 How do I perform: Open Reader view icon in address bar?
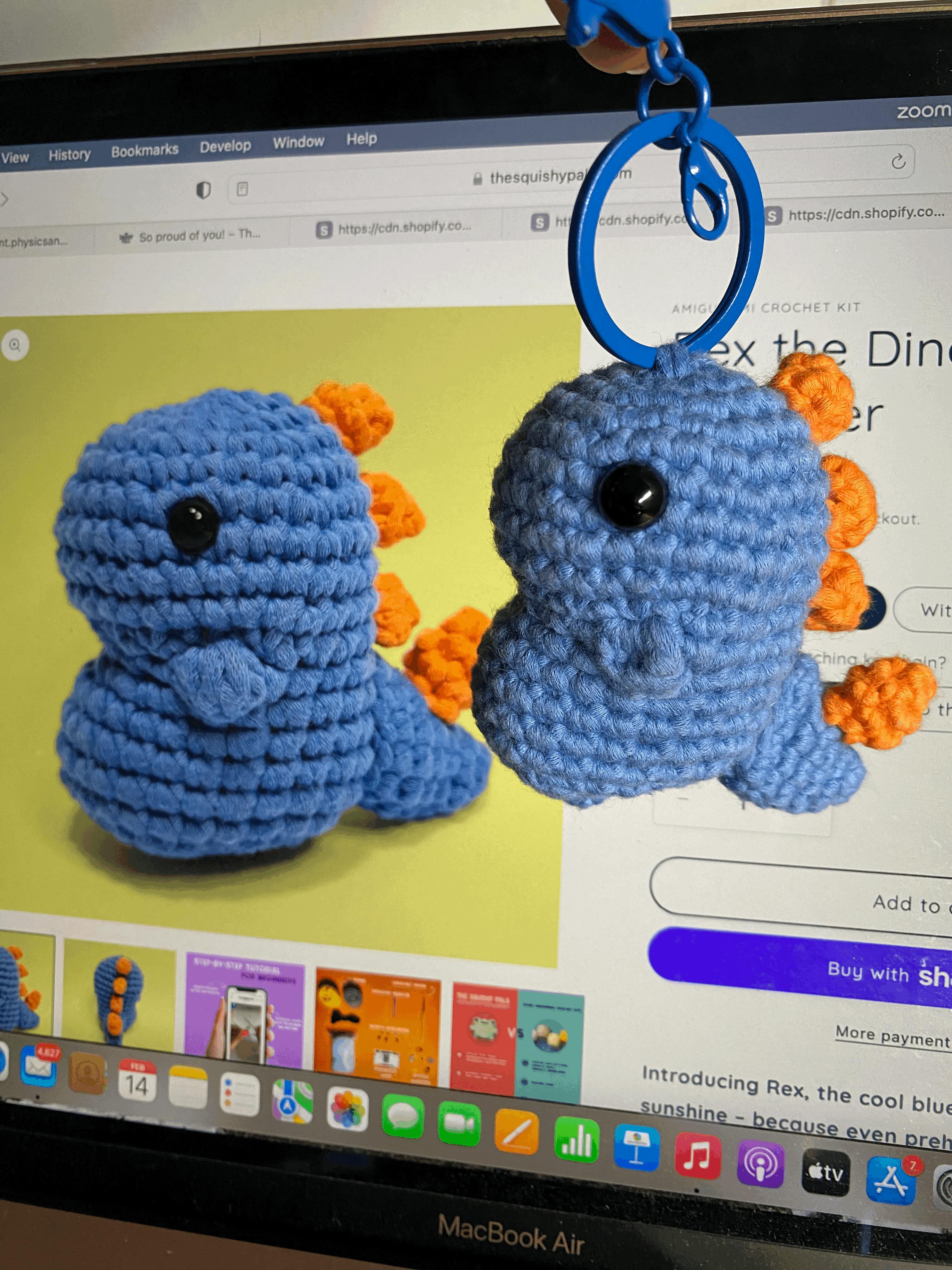[x=242, y=189]
